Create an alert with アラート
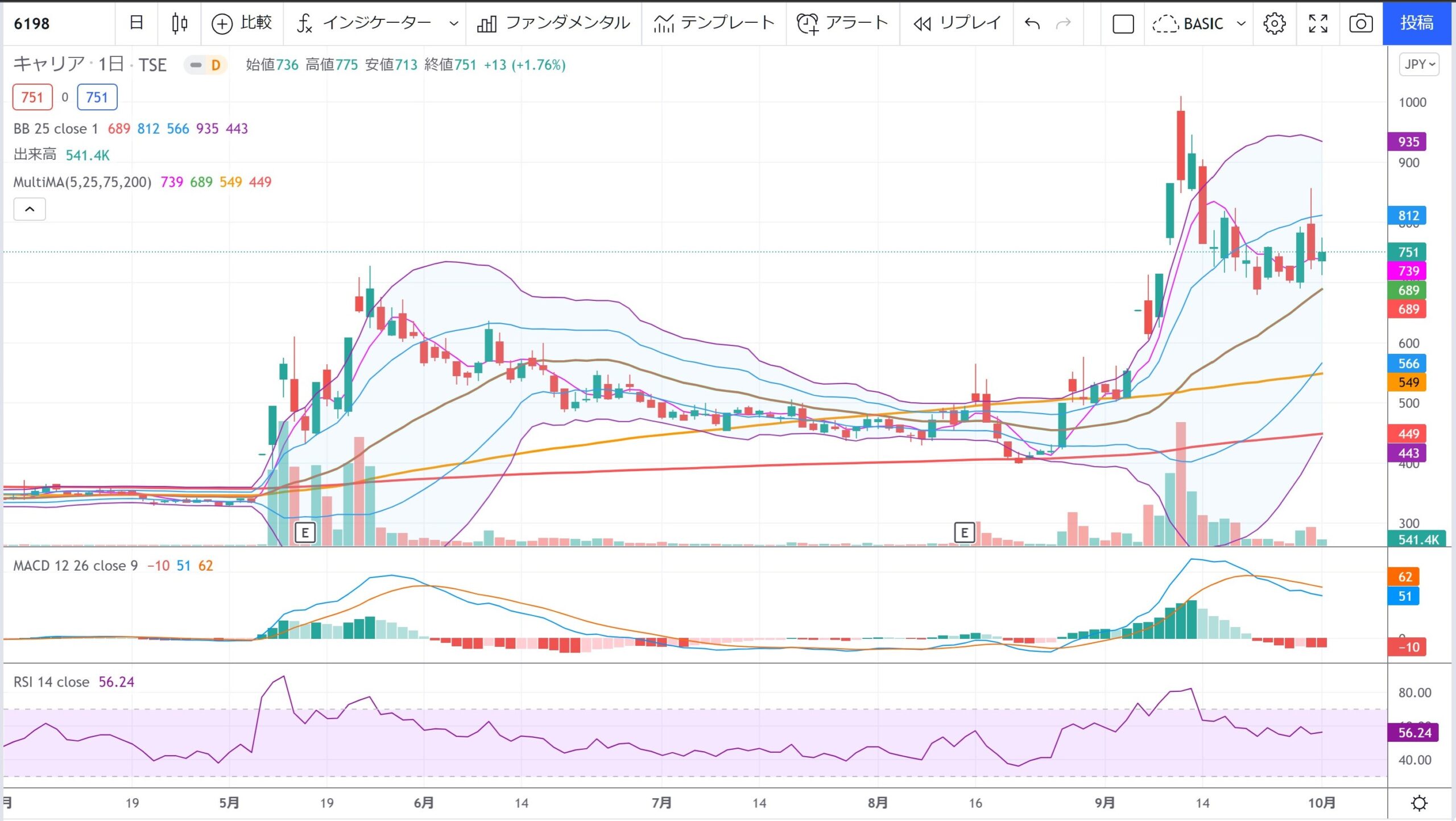This screenshot has height=821, width=1456. 842,23
